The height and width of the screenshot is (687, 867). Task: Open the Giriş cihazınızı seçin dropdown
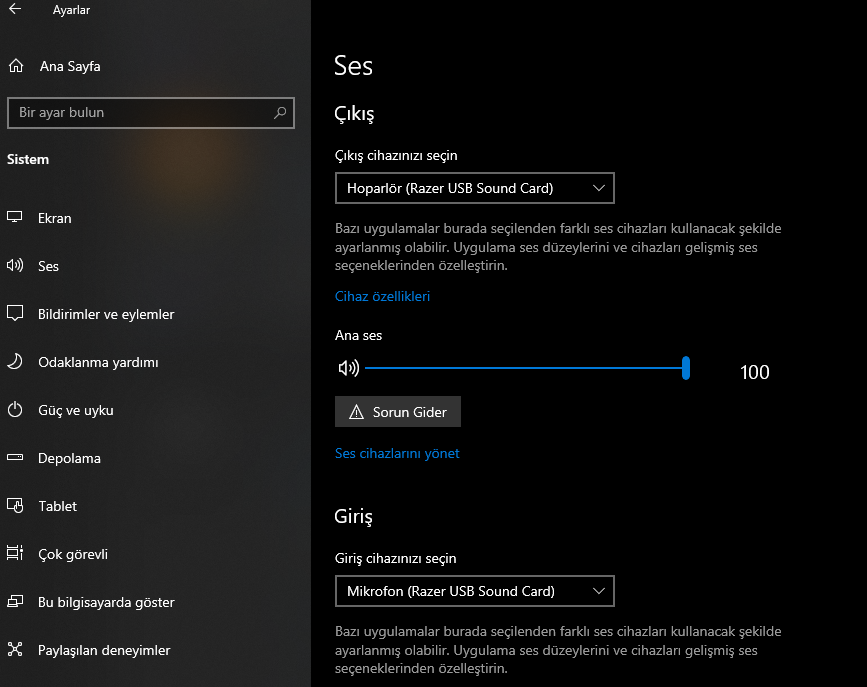tap(474, 591)
